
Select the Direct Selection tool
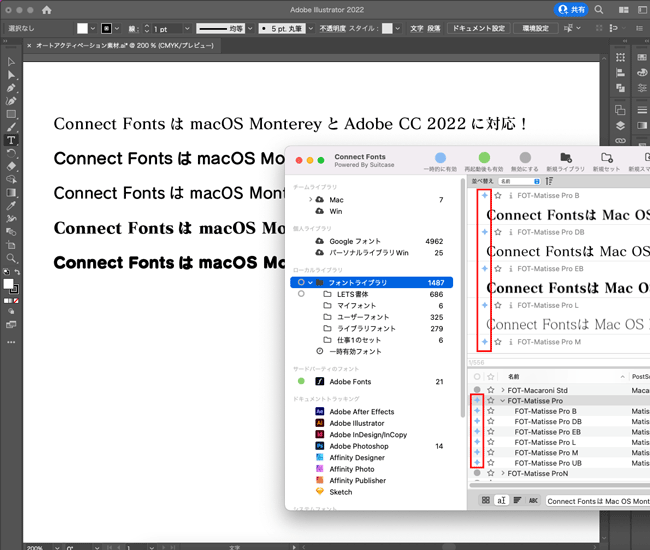coord(11,75)
